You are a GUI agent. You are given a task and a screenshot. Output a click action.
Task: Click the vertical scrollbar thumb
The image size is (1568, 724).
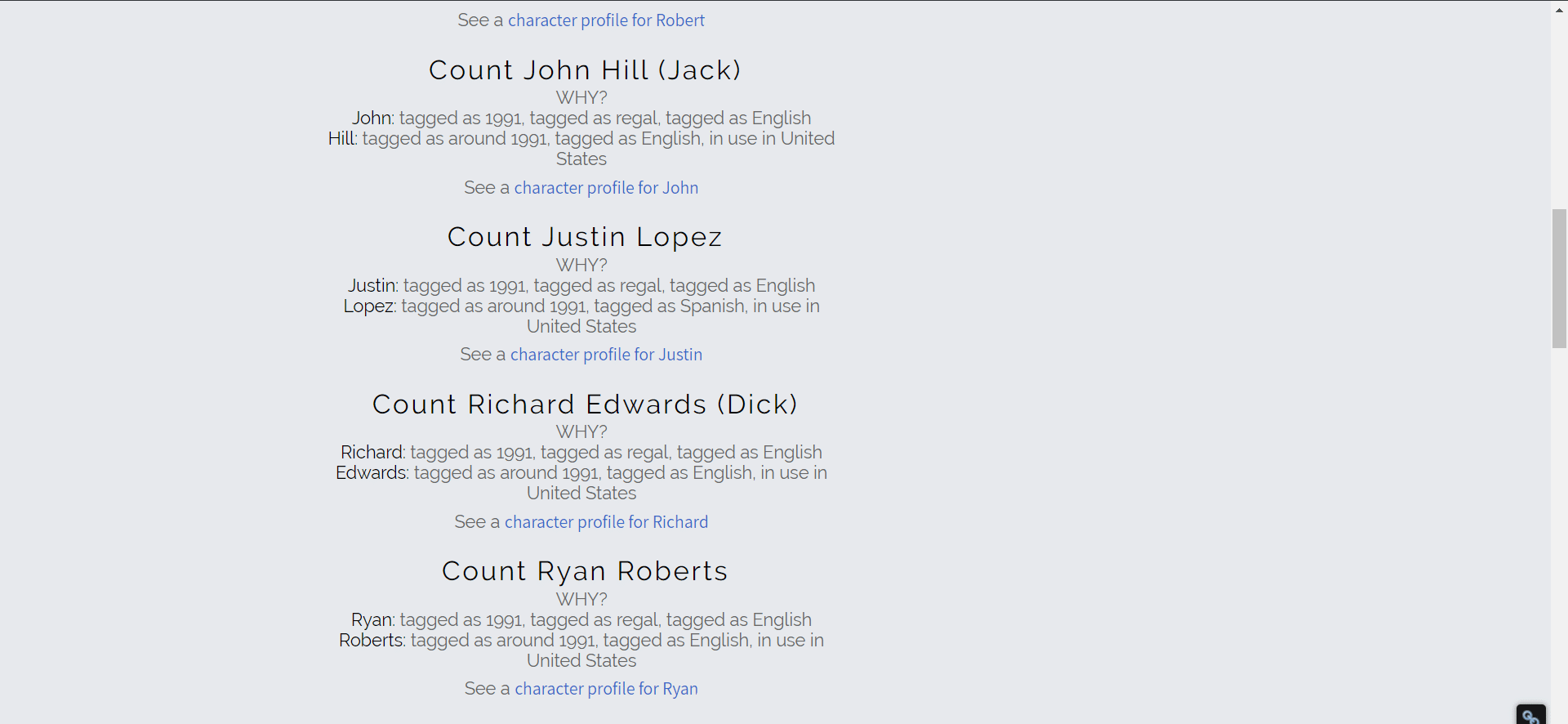[1559, 279]
